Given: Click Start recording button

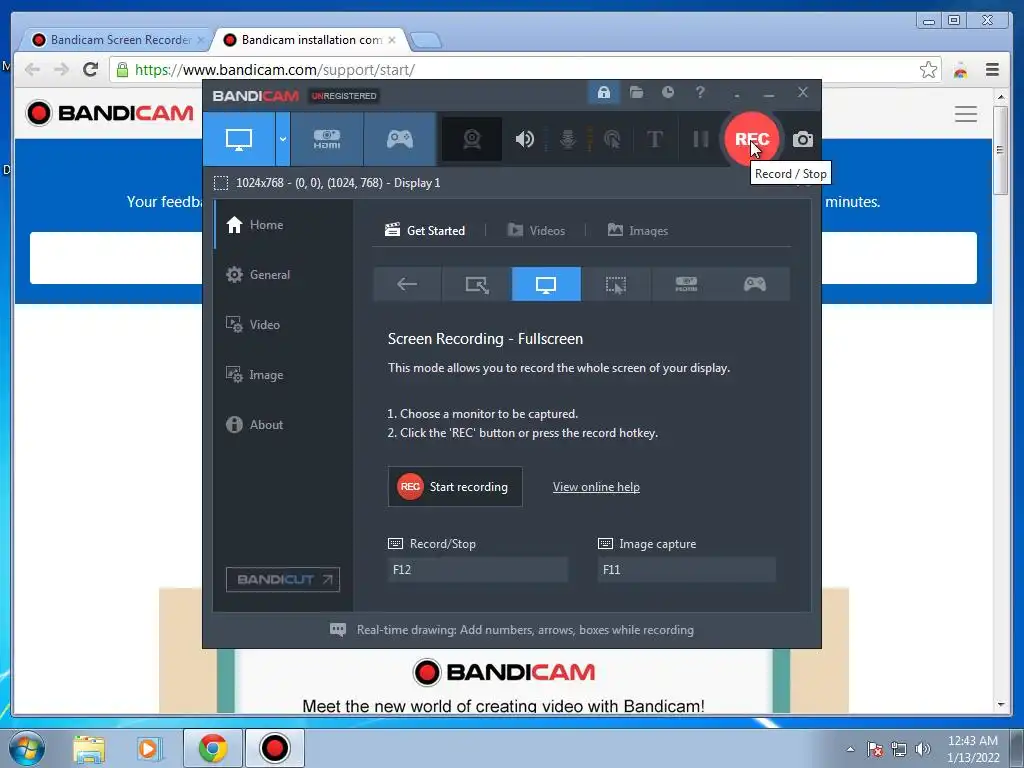Looking at the screenshot, I should (455, 487).
